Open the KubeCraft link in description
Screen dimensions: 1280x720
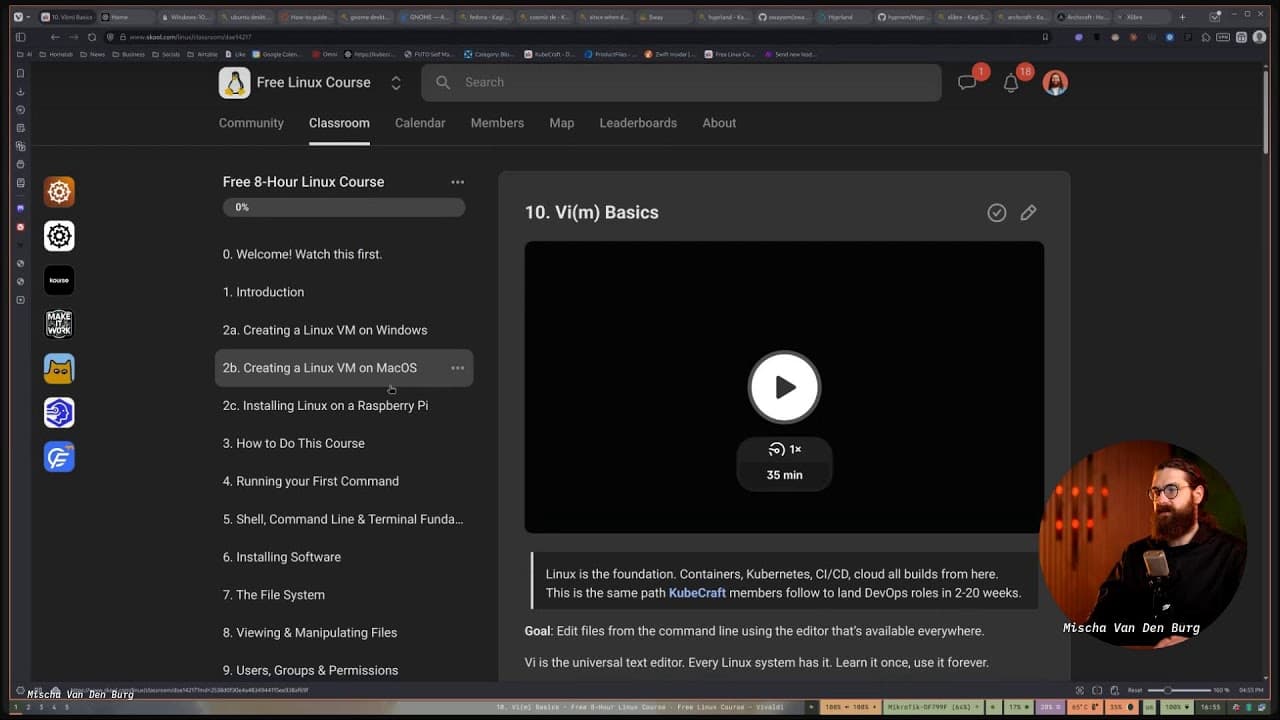[x=697, y=593]
